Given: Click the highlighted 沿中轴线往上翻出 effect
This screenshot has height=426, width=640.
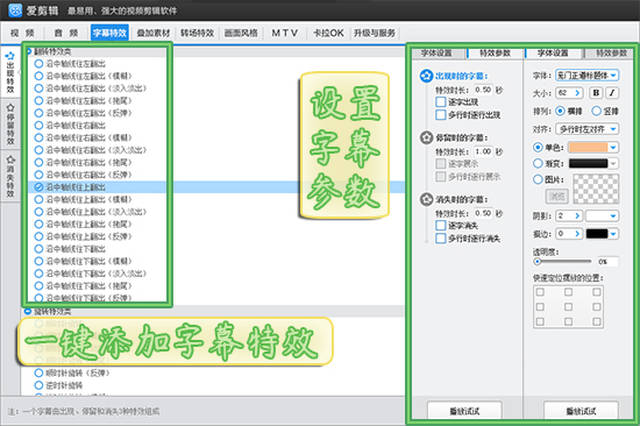Looking at the screenshot, I should pyautogui.click(x=70, y=187).
